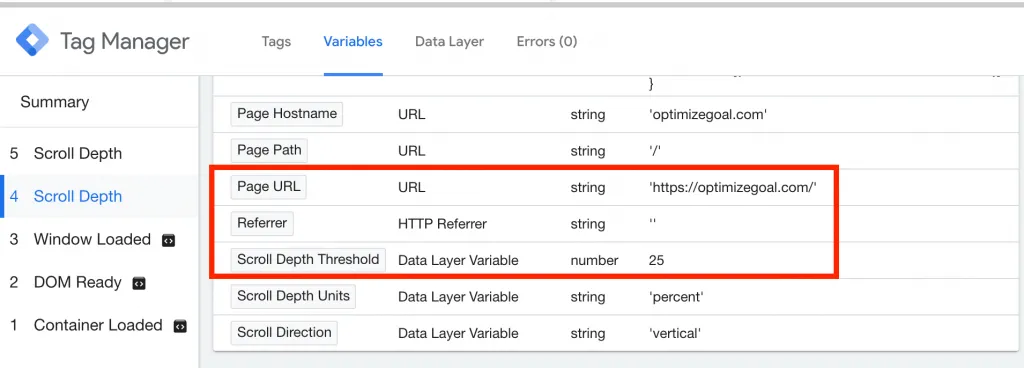Click the code icon beside Container Loaded
This screenshot has width=1024, height=368.
(x=180, y=326)
